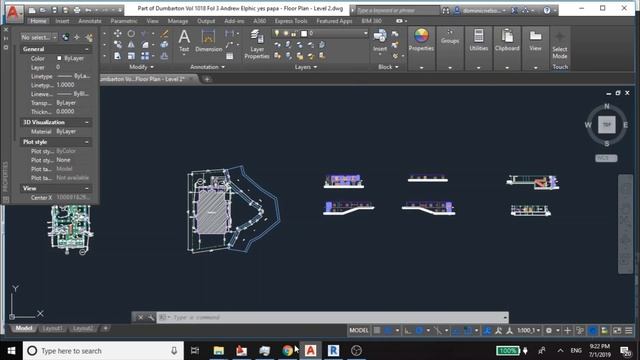Click the Color ByLayer swatch in Properties
Viewport: 640px width, 360px height.
(x=59, y=58)
